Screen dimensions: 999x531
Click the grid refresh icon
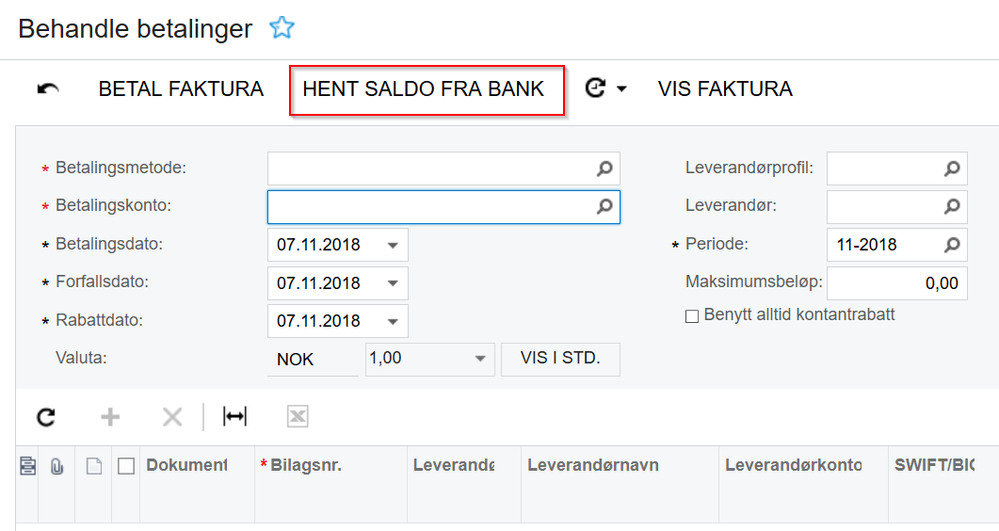click(46, 417)
